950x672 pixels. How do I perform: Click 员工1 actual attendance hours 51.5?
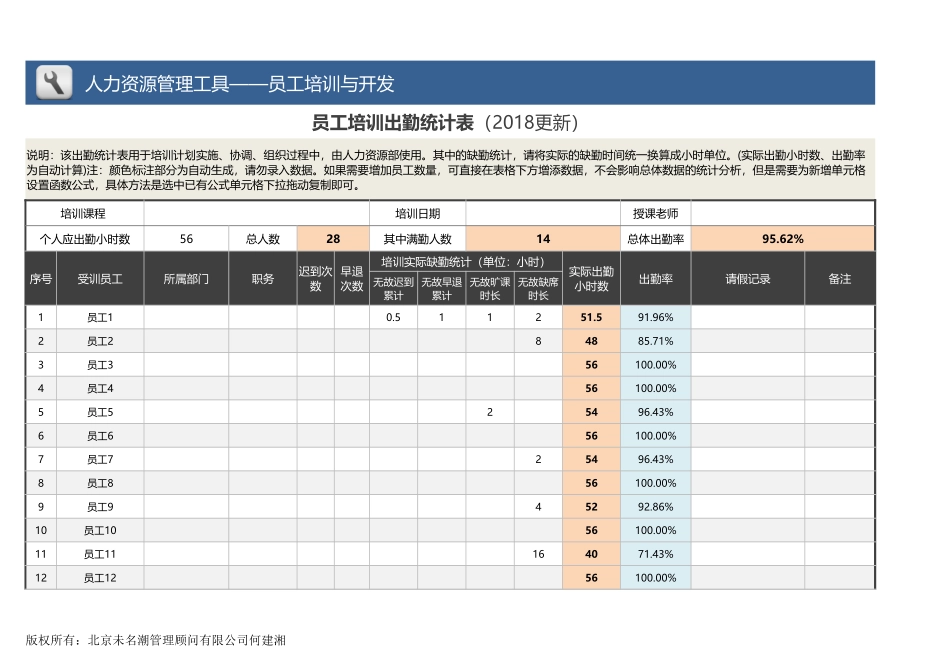pos(591,317)
